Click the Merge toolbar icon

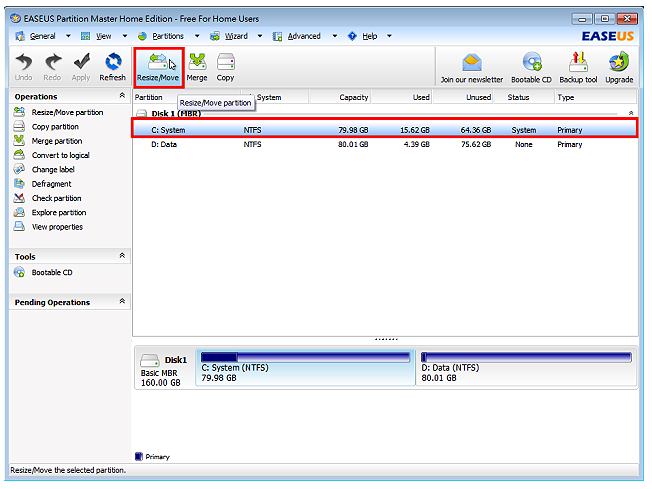(x=197, y=62)
